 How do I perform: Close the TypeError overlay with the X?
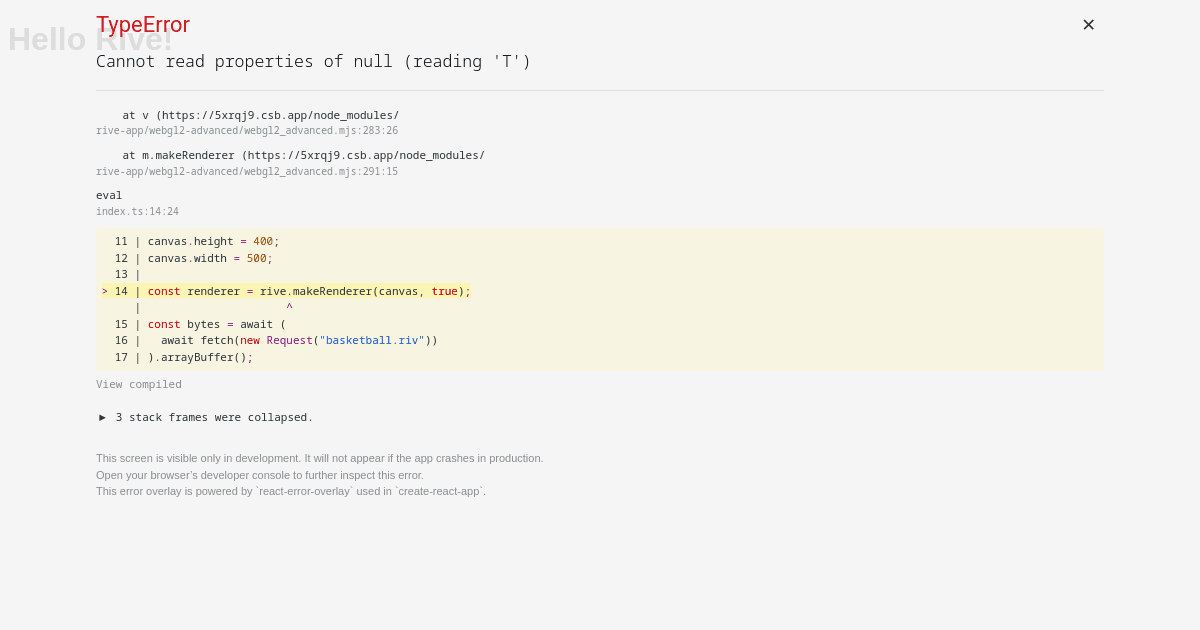(x=1088, y=25)
